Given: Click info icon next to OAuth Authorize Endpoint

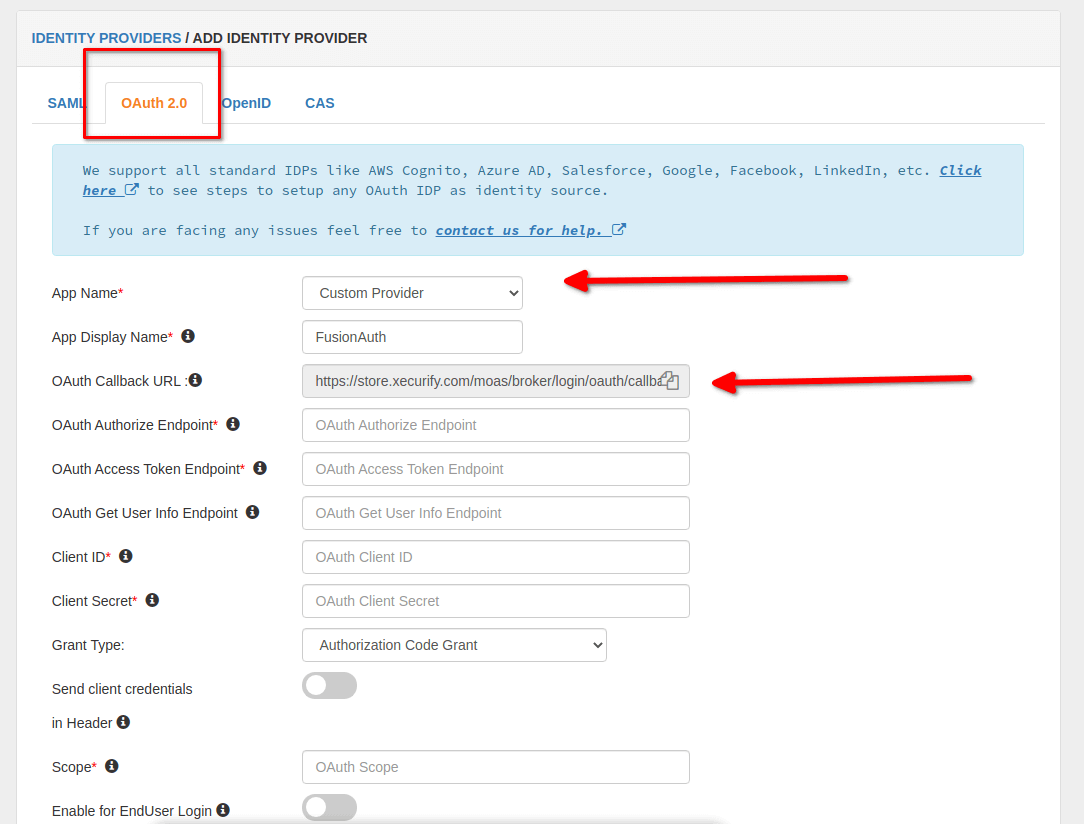Looking at the screenshot, I should click(x=233, y=424).
